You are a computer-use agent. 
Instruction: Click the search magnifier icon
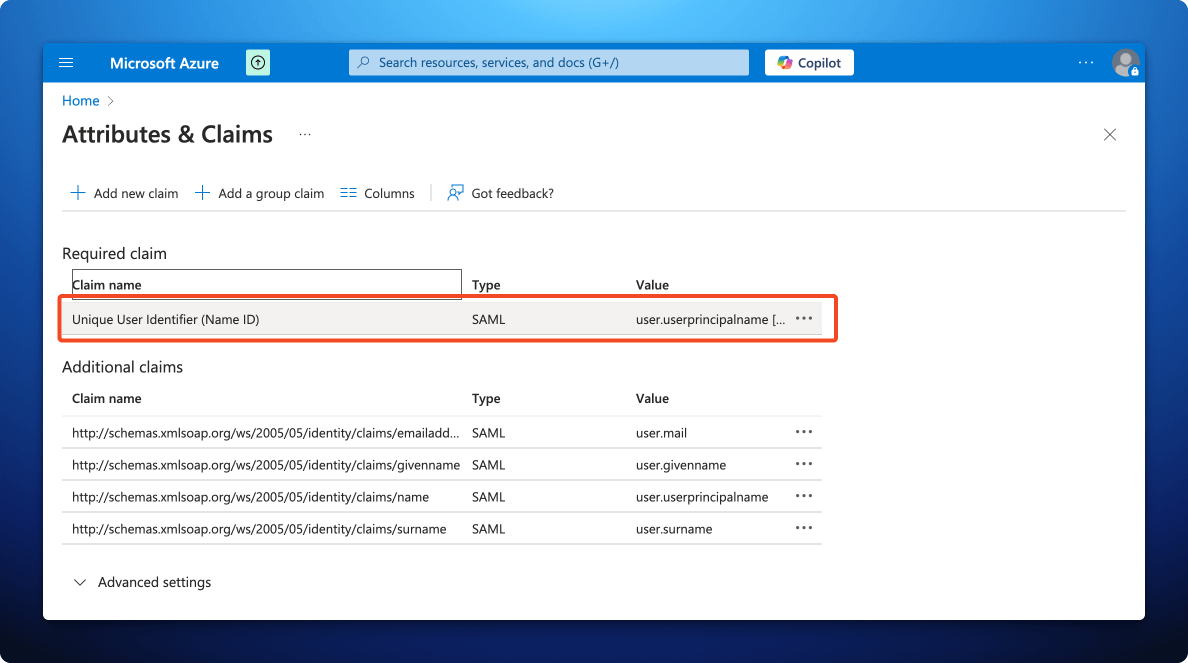tap(363, 62)
